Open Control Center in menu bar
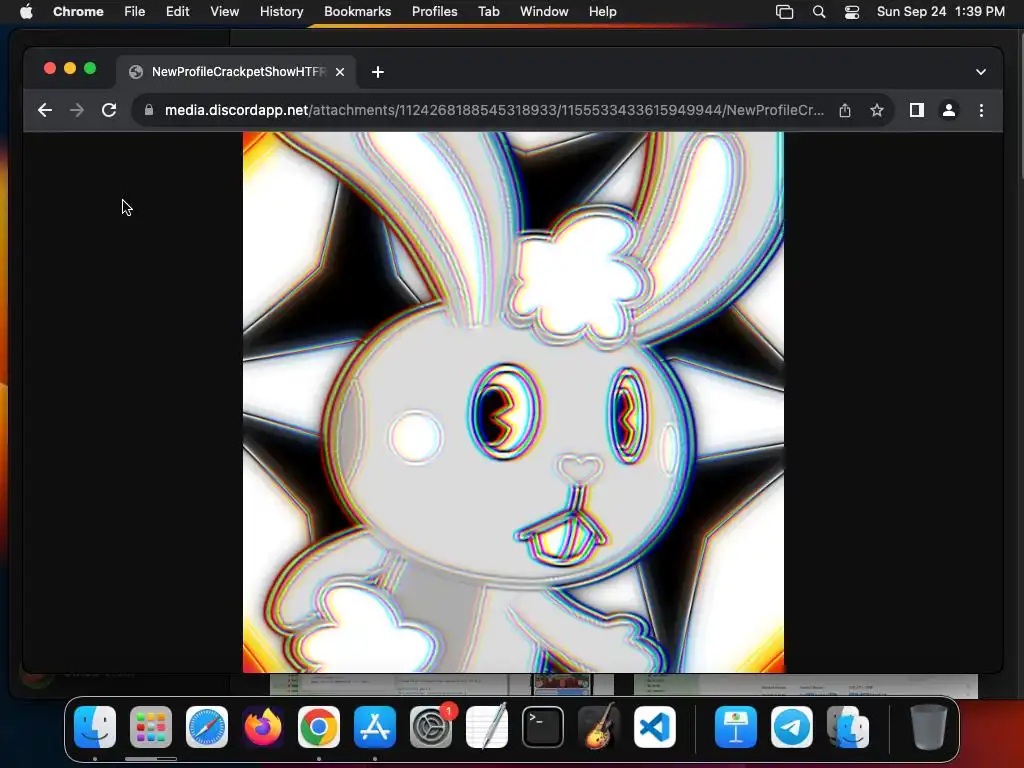The height and width of the screenshot is (768, 1024). tap(852, 12)
